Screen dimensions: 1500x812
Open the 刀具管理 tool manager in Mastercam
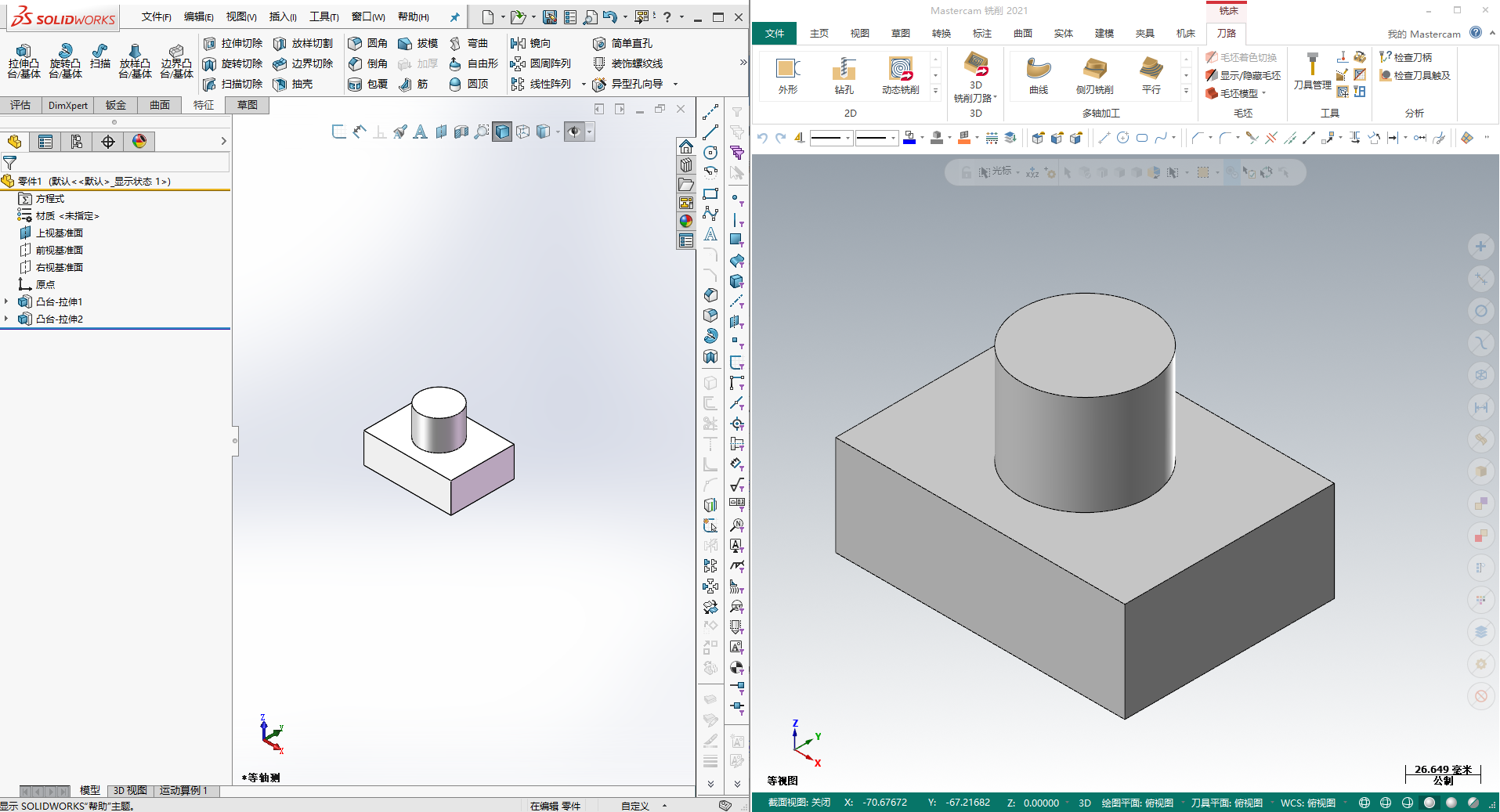click(x=1313, y=72)
